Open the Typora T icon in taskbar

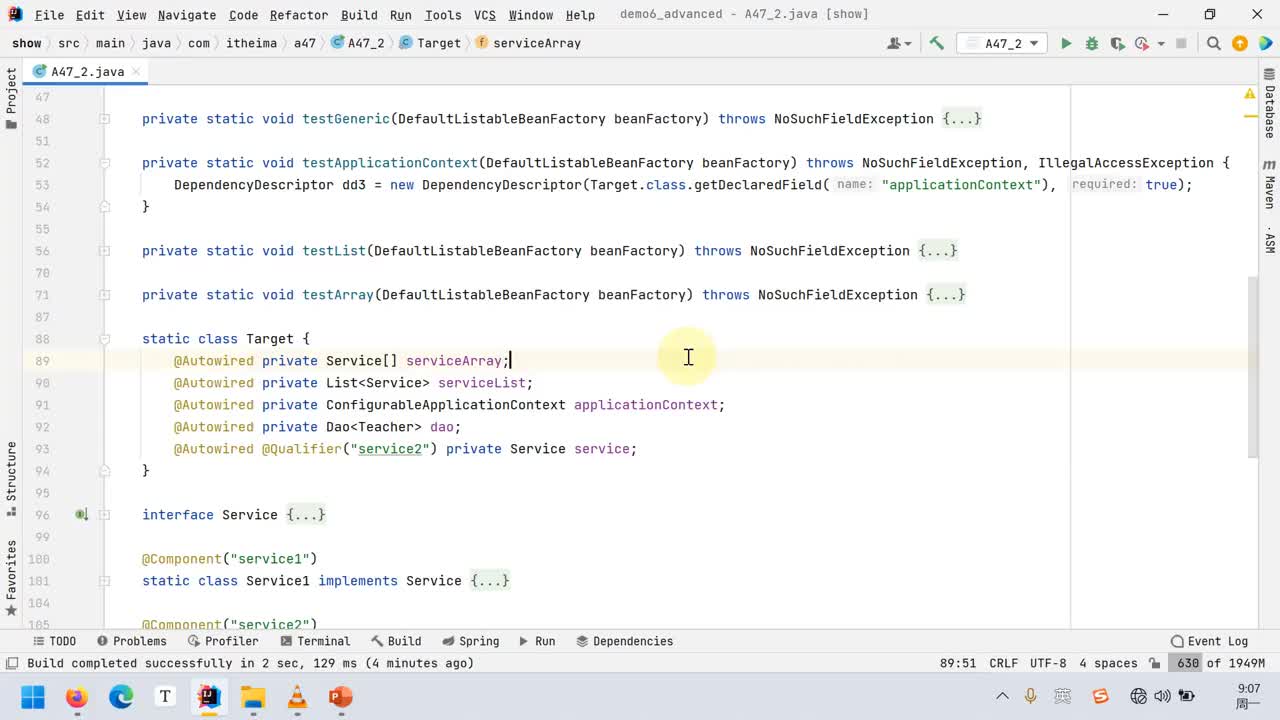coord(165,697)
